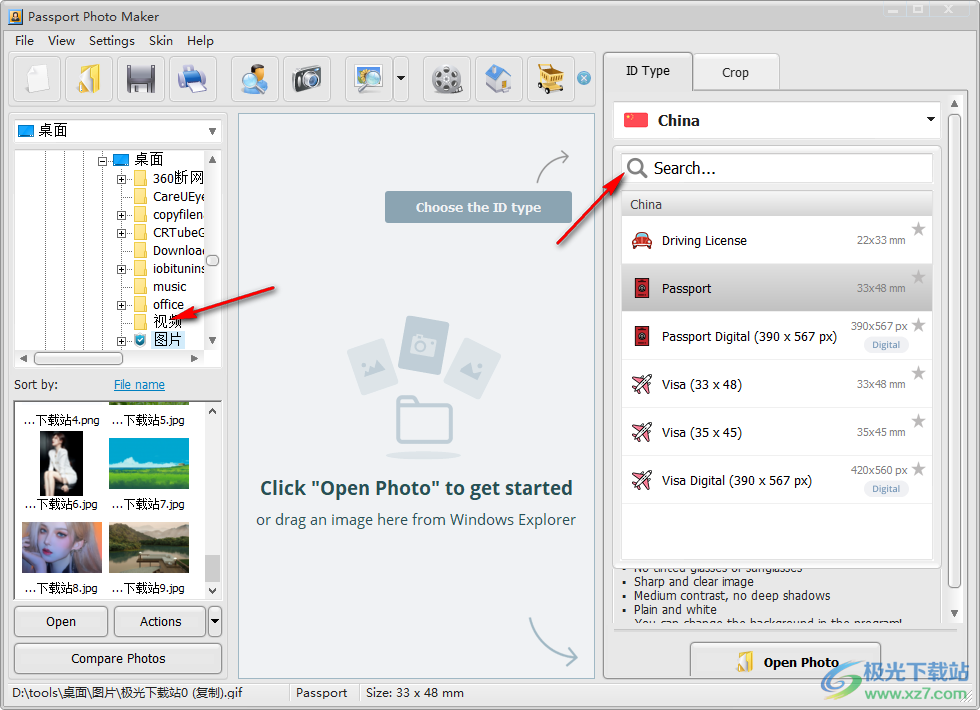
Task: Collapse the 桌面 tree node
Action: 102,161
